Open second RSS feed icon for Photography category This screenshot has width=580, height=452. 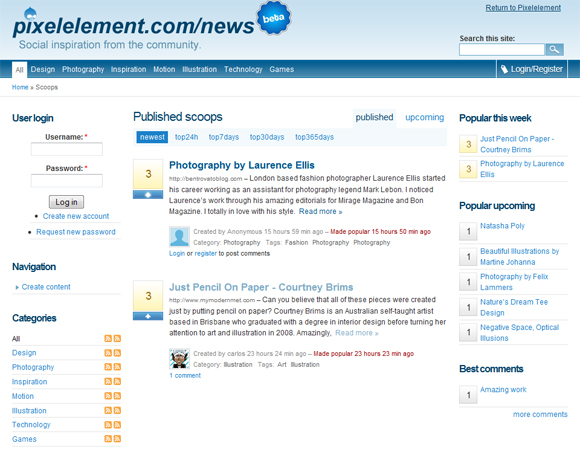(117, 367)
